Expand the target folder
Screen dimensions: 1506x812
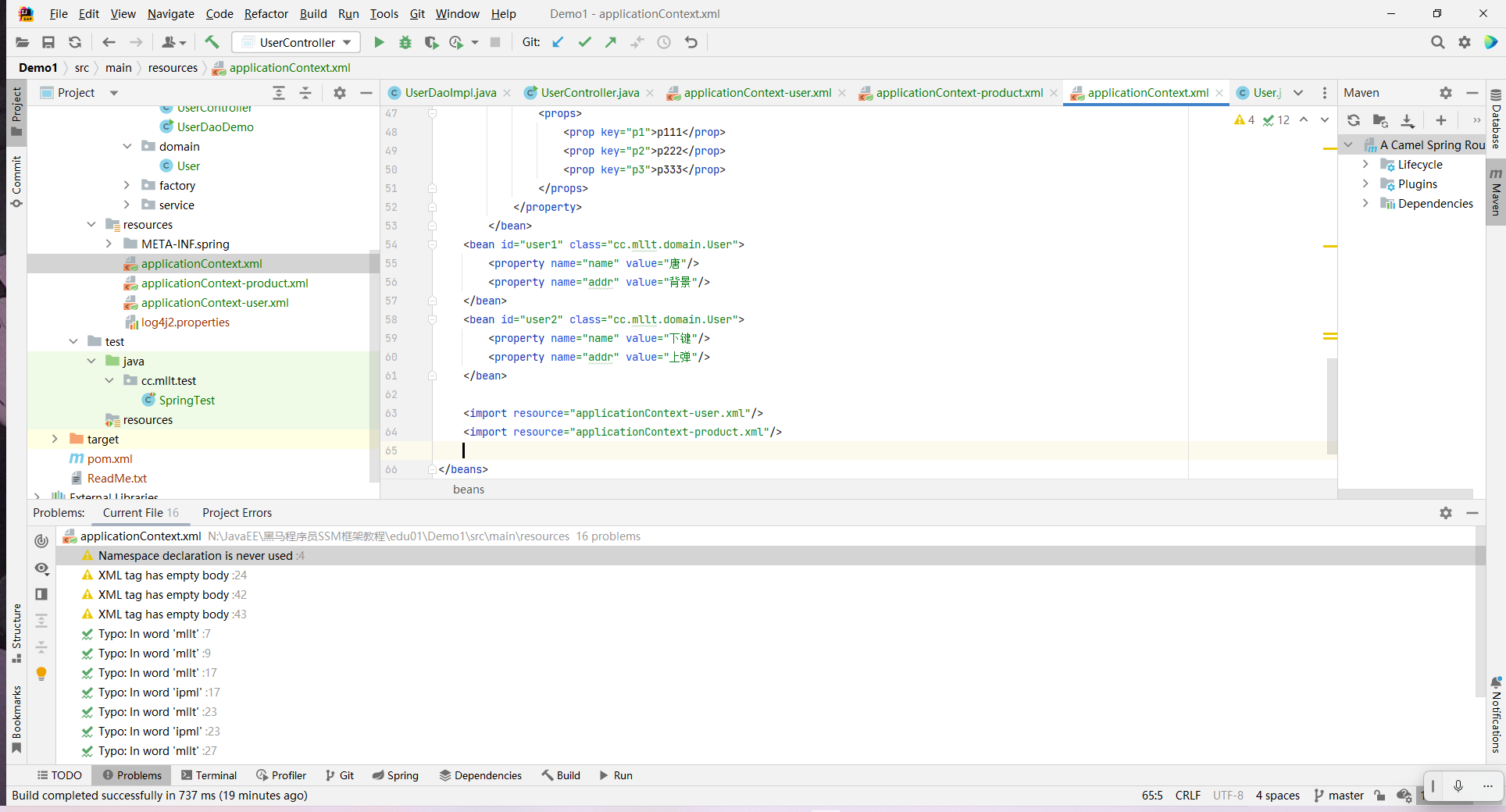point(55,439)
